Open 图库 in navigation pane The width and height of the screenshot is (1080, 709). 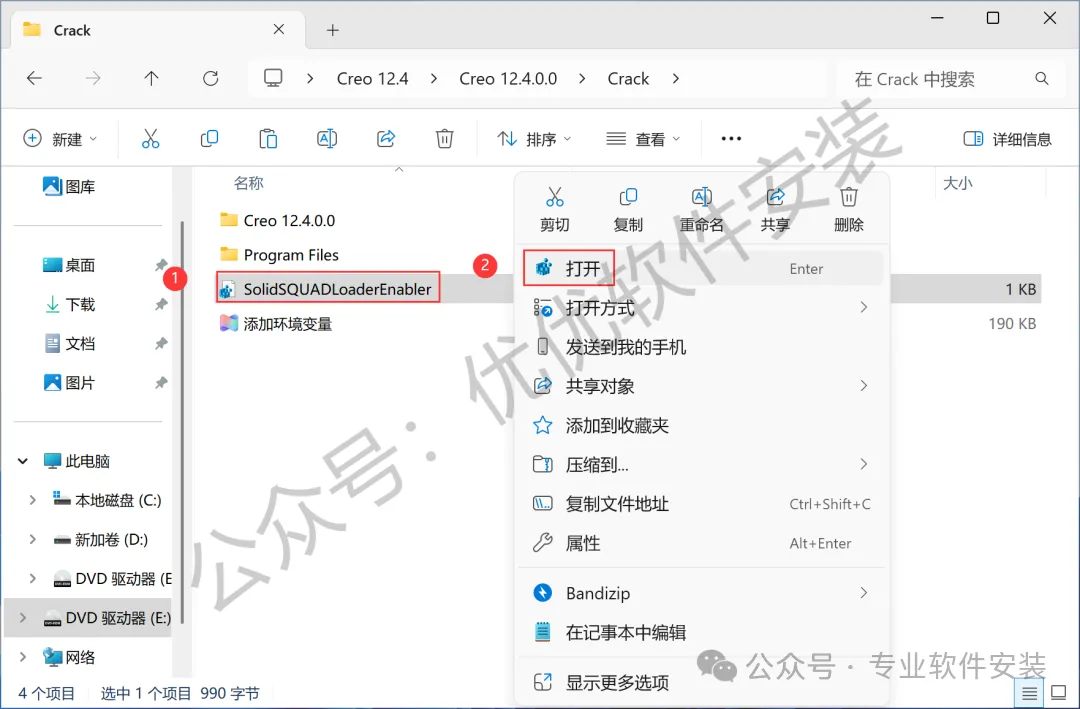tap(70, 186)
